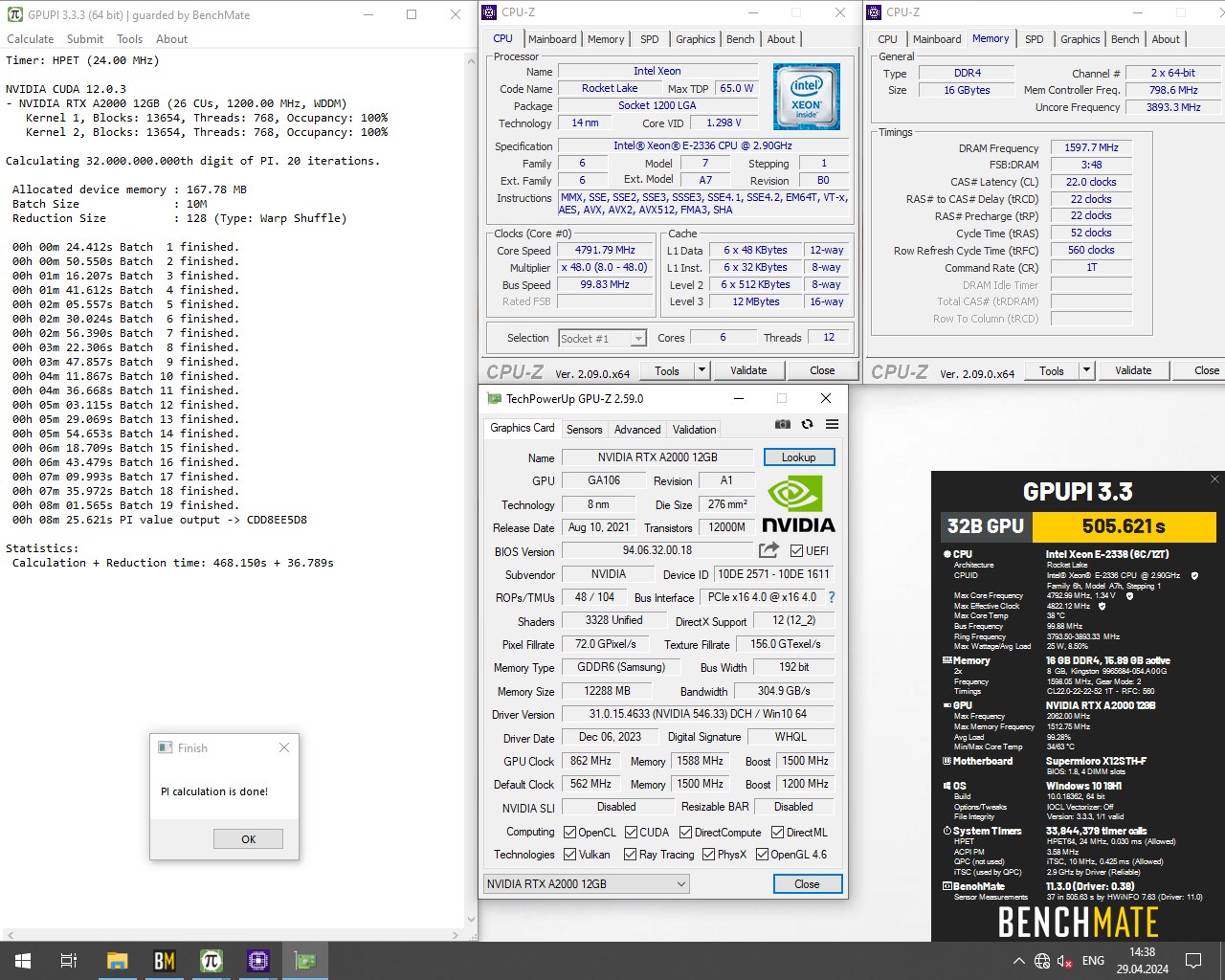Click OK in the Finish dialog
The image size is (1225, 980).
point(248,839)
